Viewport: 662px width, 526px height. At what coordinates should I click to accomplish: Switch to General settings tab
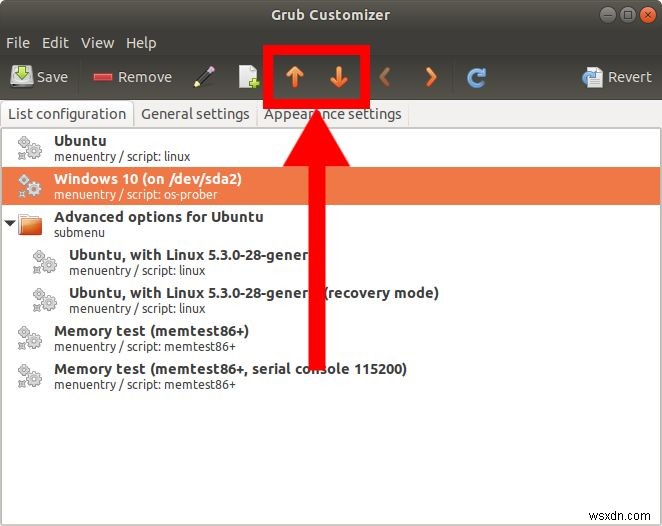195,114
